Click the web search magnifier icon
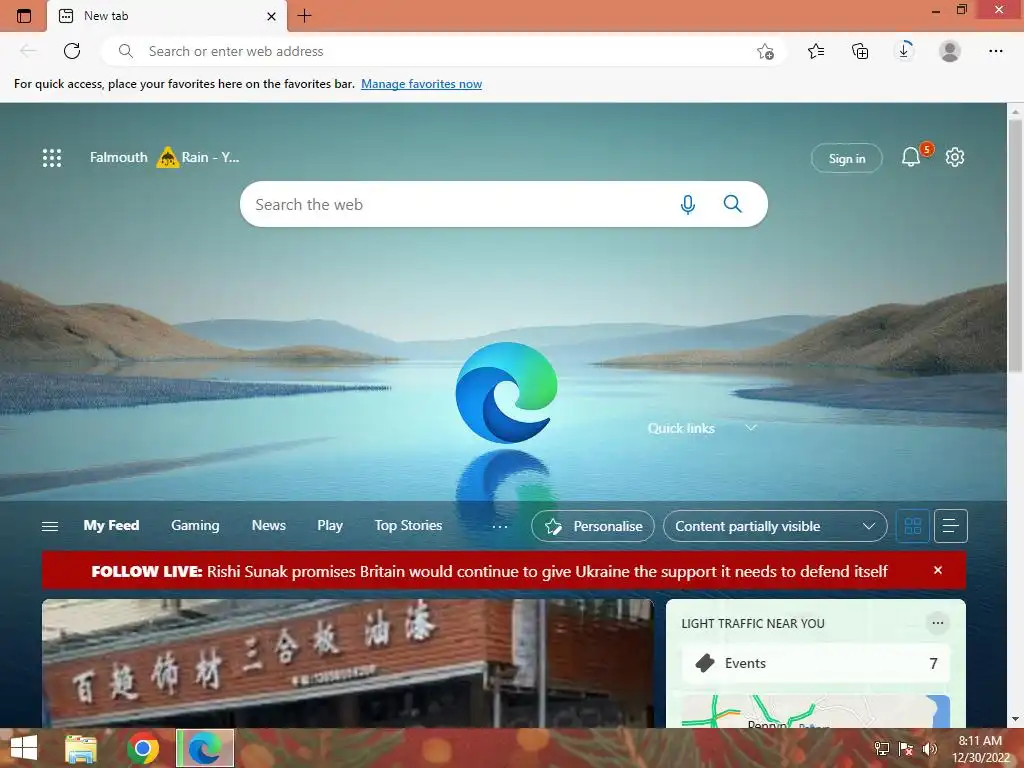The image size is (1024, 768). coord(733,204)
